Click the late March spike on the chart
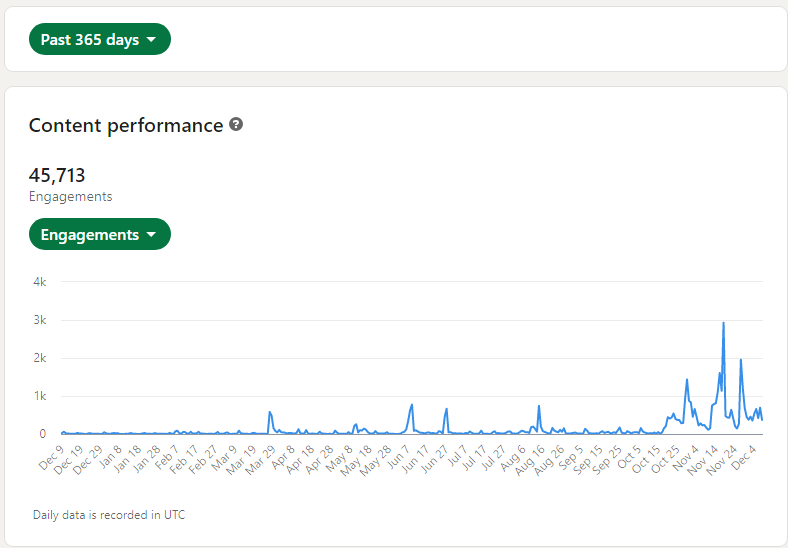This screenshot has width=788, height=548. pyautogui.click(x=270, y=412)
